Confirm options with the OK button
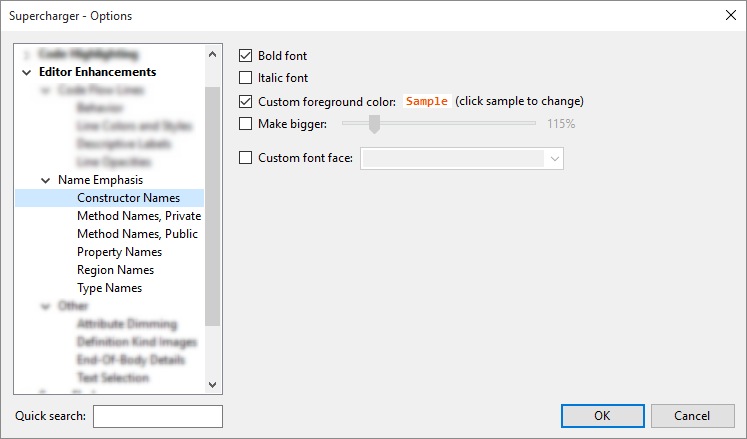 coord(603,416)
